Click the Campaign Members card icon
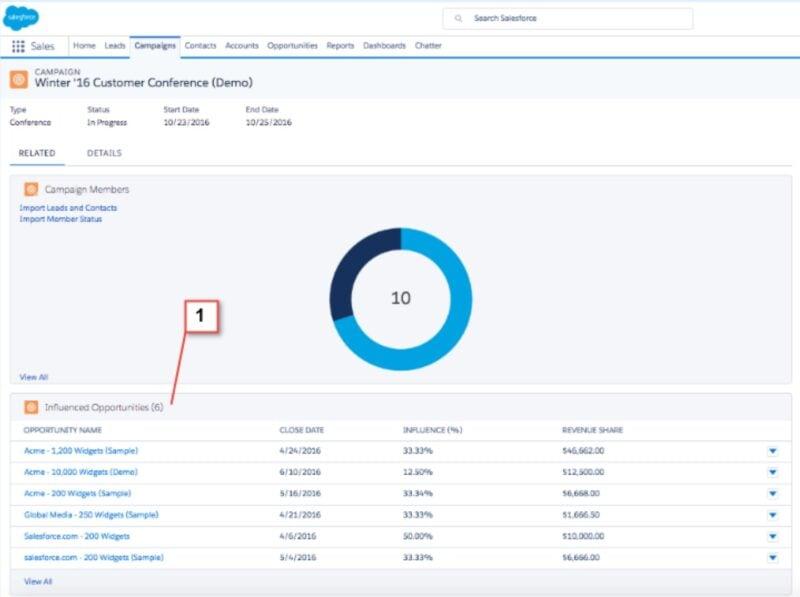The height and width of the screenshot is (597, 800). 31,189
